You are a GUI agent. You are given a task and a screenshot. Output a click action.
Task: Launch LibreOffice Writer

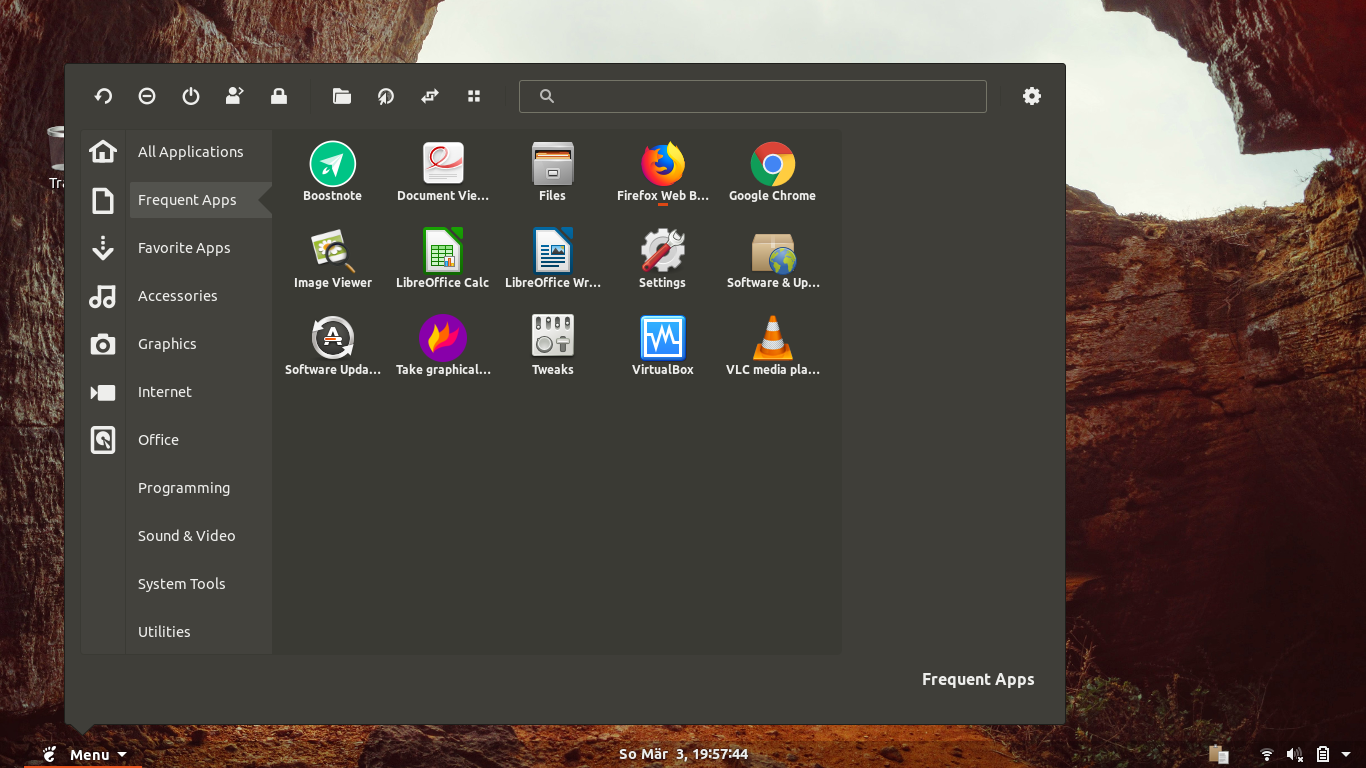[x=553, y=260]
